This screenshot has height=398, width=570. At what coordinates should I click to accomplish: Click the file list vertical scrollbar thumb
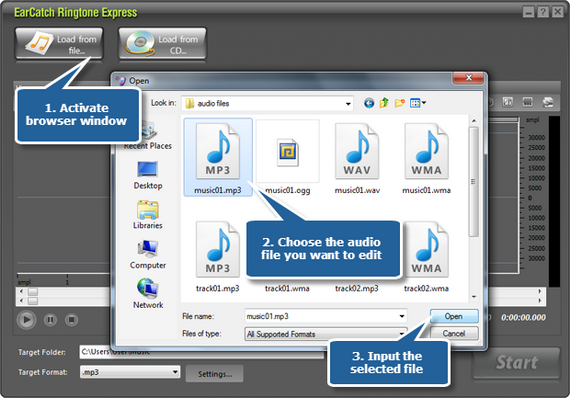[473, 182]
